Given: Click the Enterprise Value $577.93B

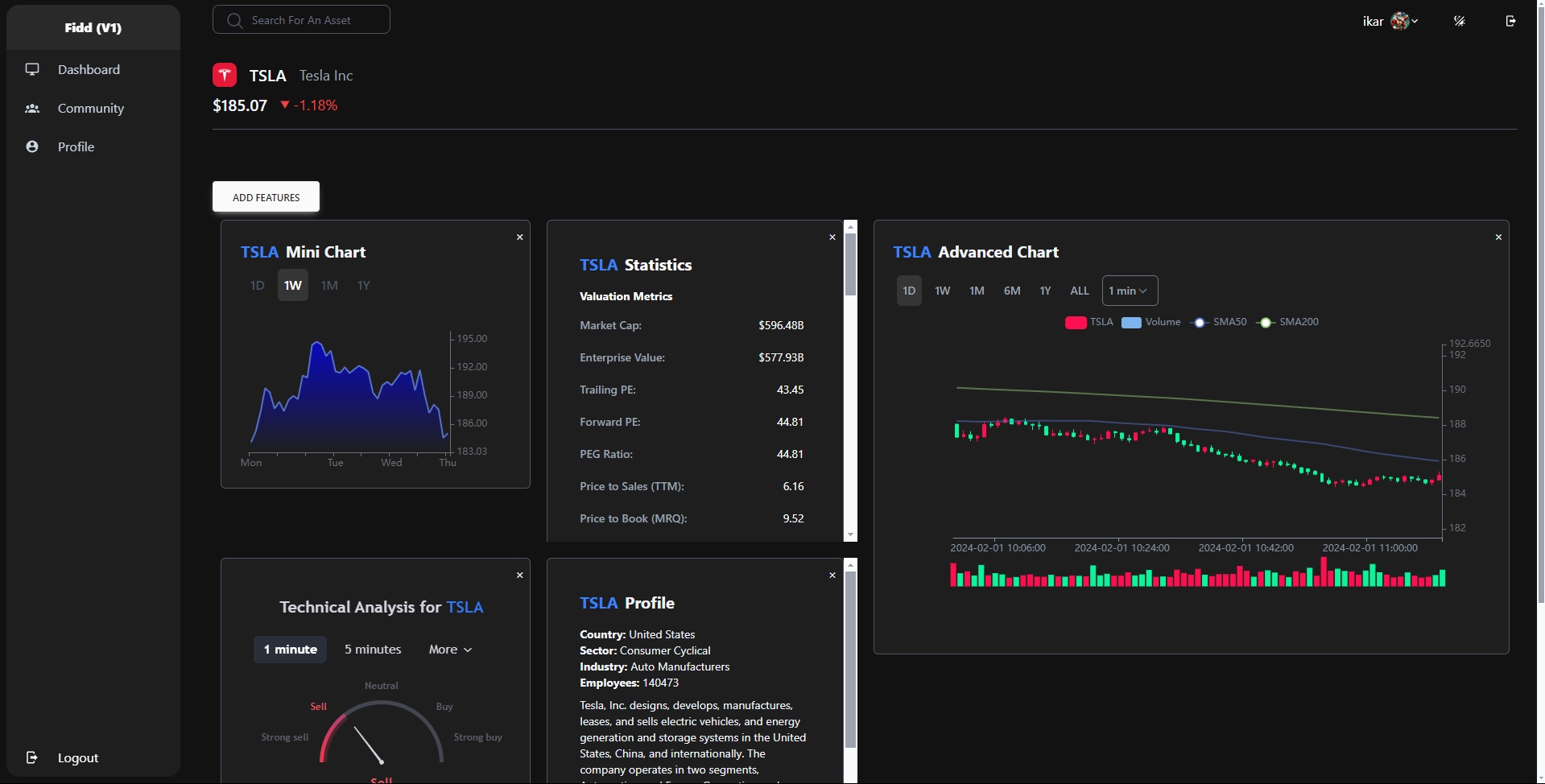Looking at the screenshot, I should 781,357.
